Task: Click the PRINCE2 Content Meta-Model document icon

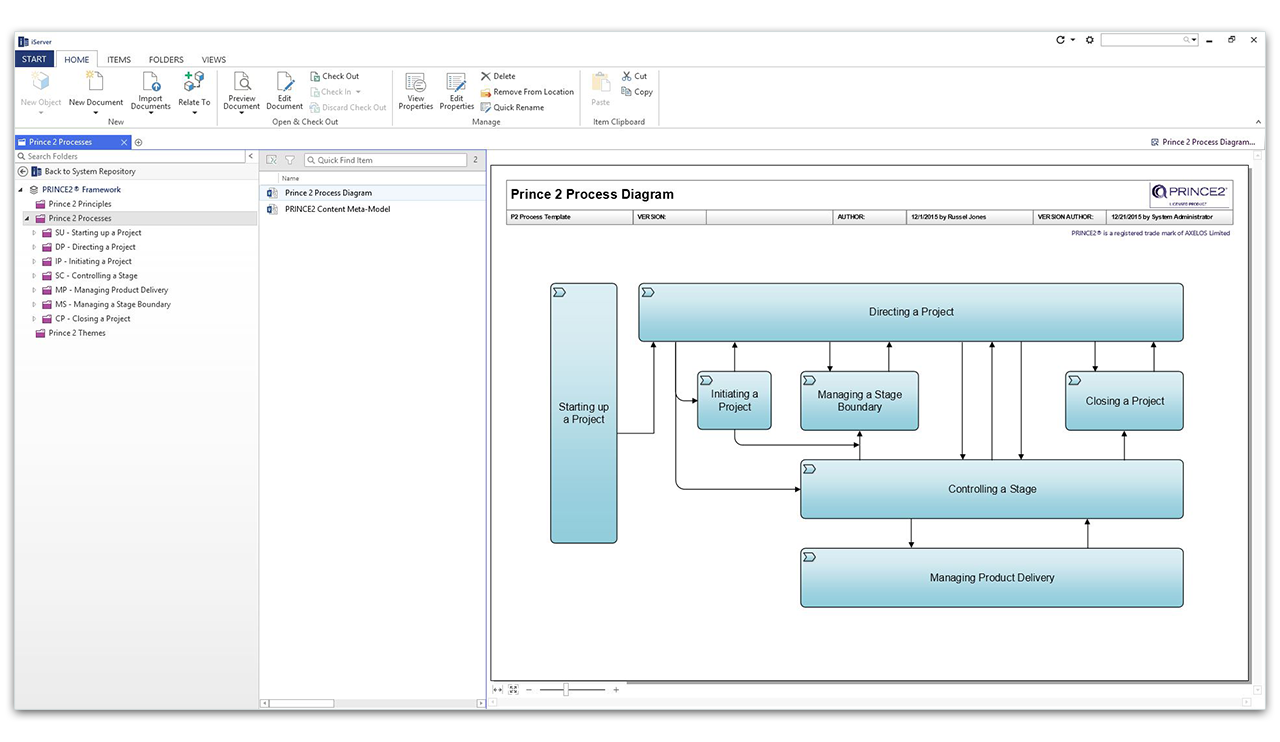Action: click(272, 209)
